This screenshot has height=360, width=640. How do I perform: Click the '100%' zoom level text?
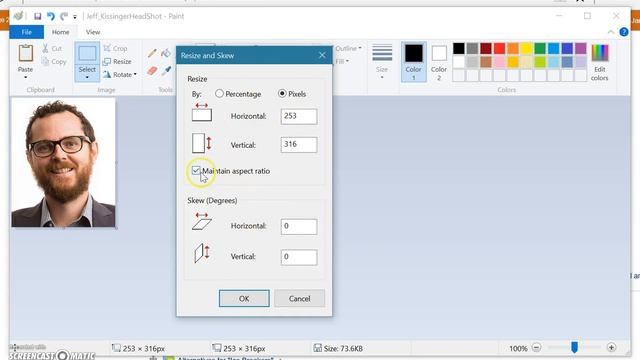click(518, 349)
